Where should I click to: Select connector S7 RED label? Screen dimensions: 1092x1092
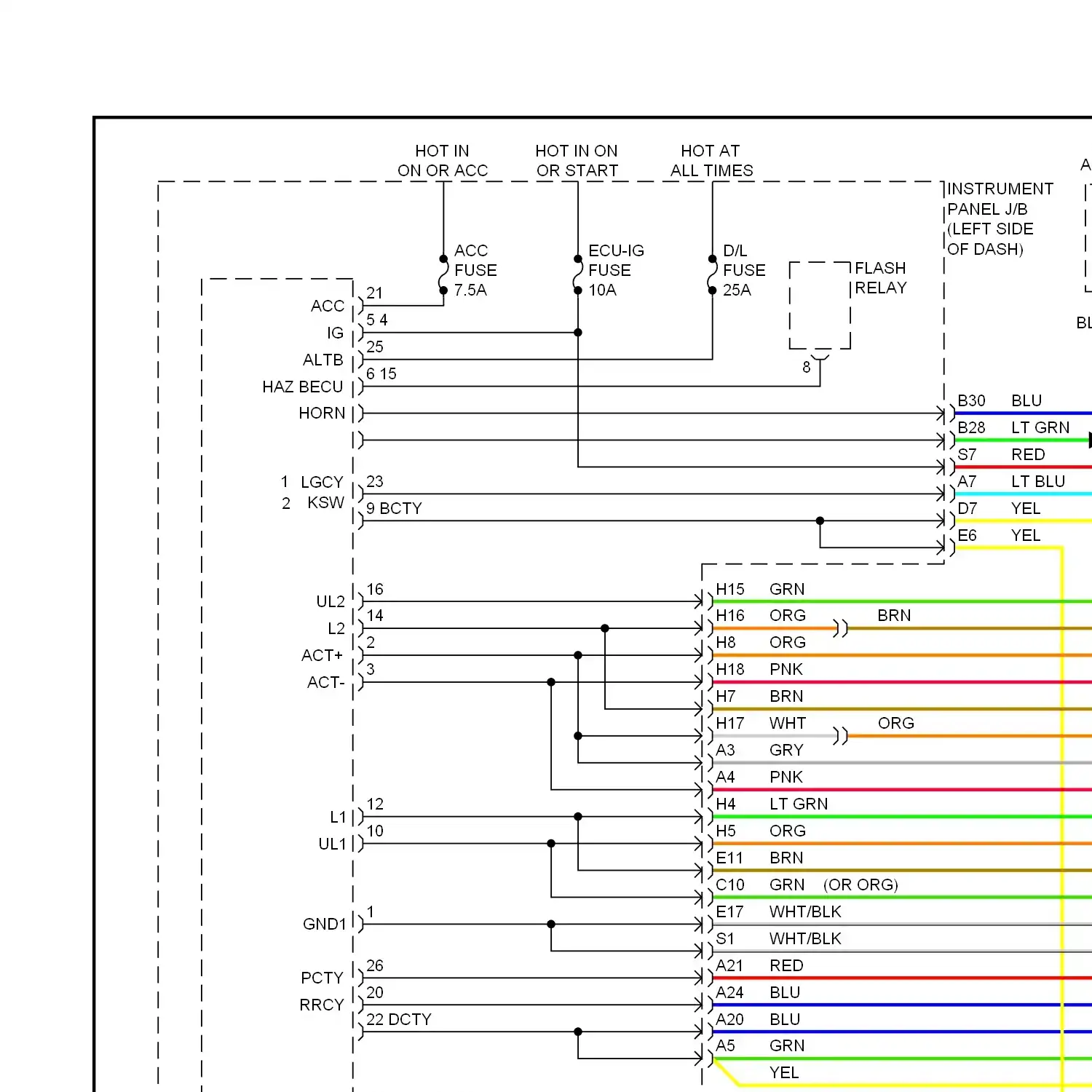(x=1001, y=454)
